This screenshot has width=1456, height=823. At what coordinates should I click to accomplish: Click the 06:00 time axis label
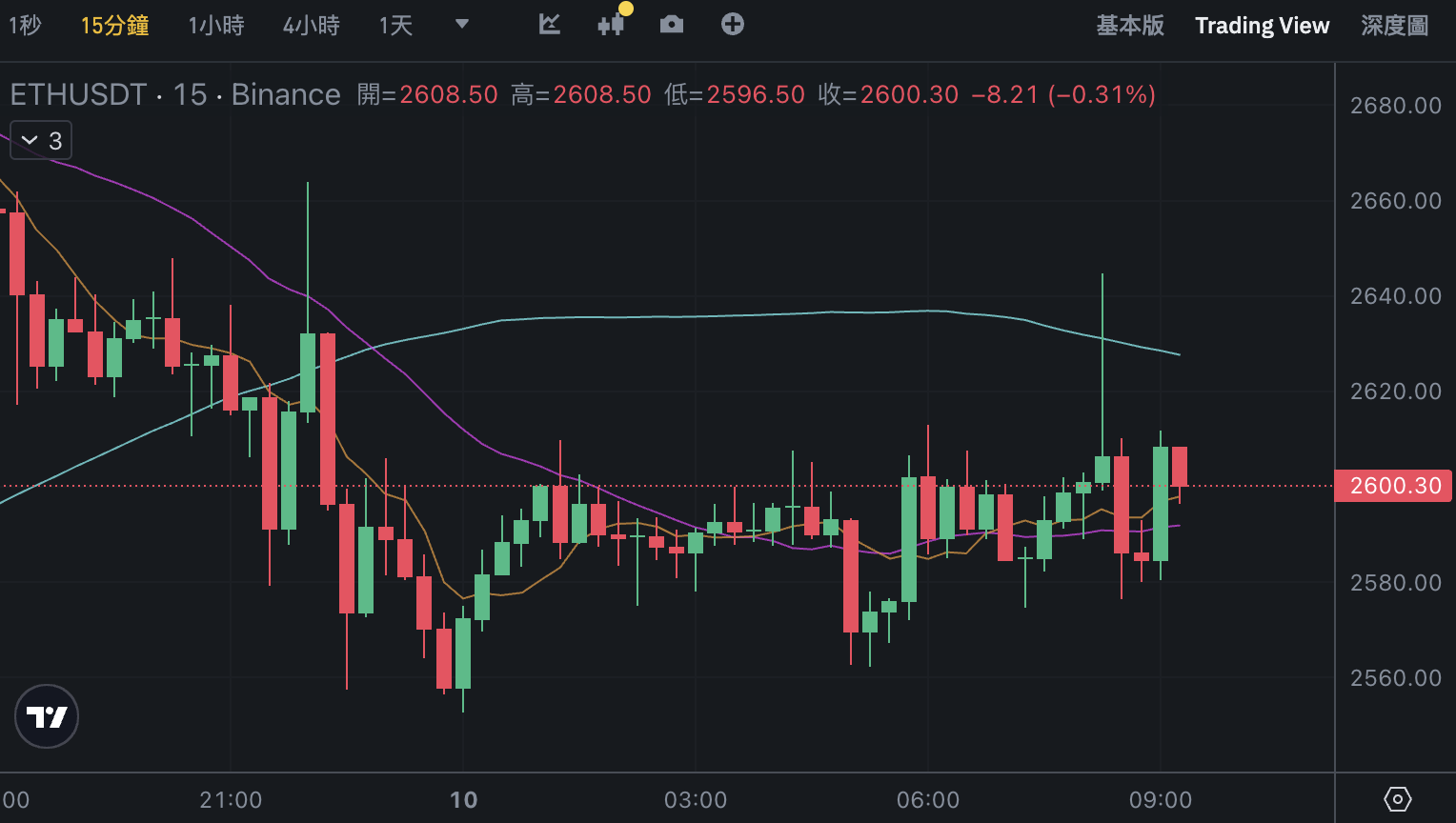pos(927,800)
